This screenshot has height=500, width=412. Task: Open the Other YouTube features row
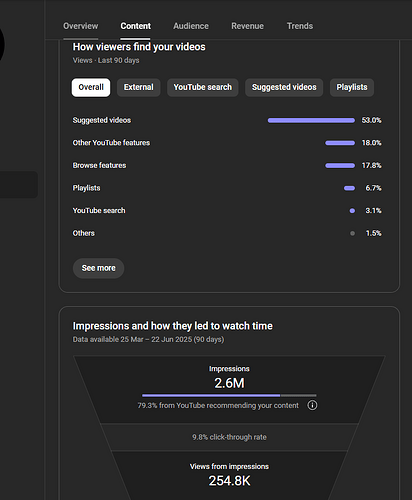[x=227, y=143]
